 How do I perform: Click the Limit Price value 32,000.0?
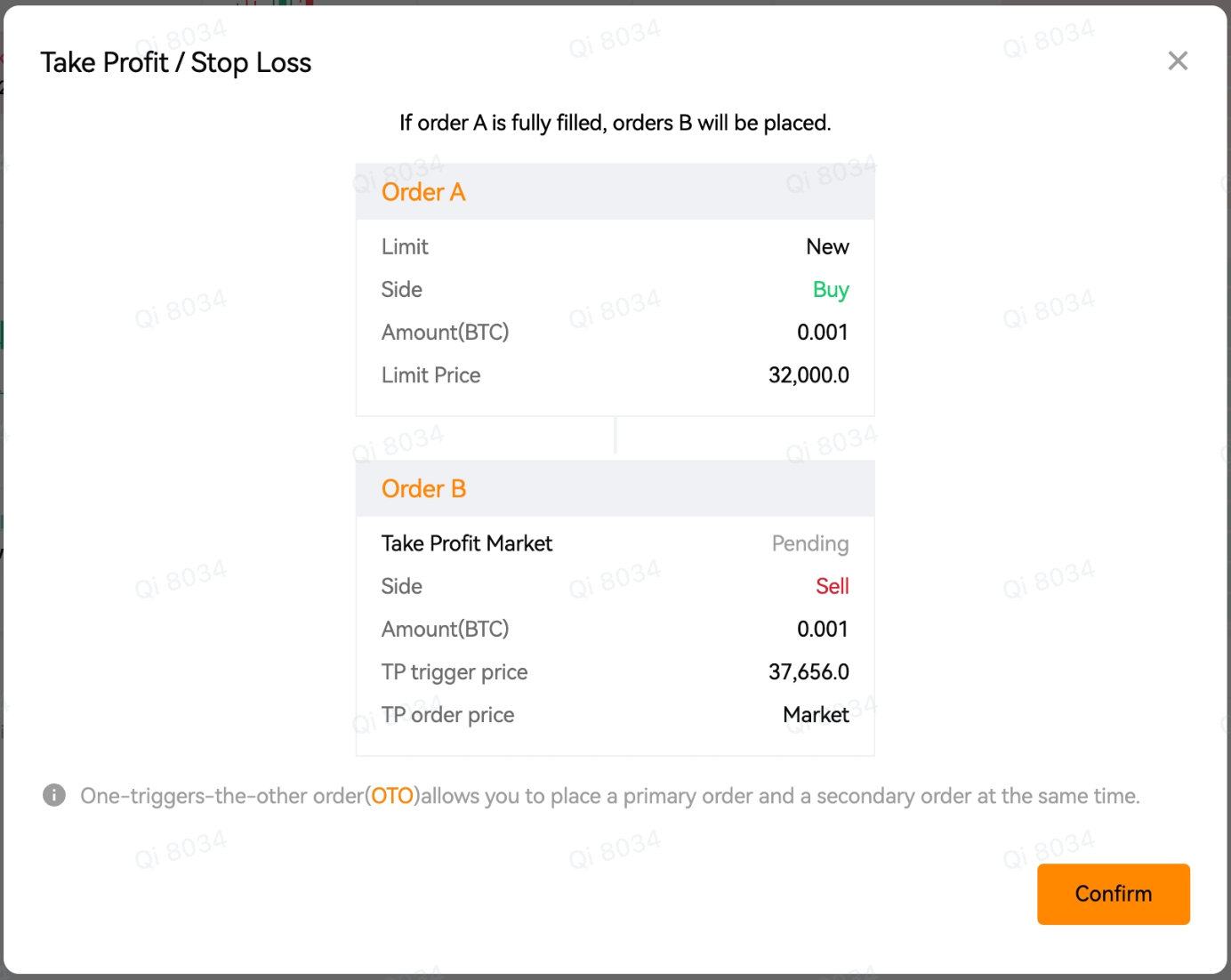pyautogui.click(x=809, y=375)
